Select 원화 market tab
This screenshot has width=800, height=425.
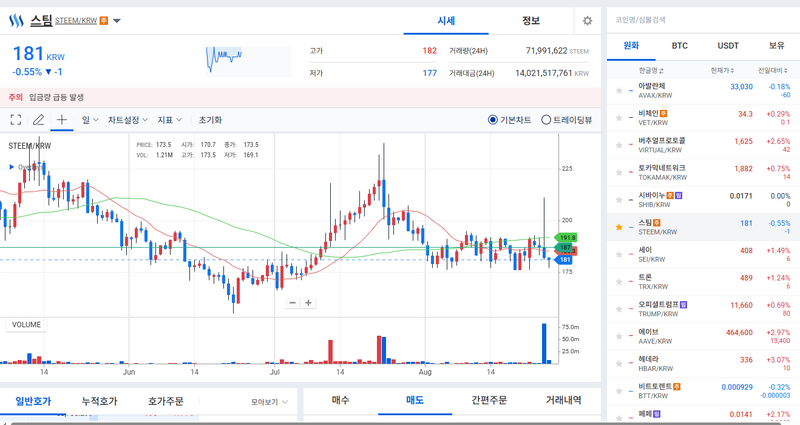pyautogui.click(x=631, y=46)
